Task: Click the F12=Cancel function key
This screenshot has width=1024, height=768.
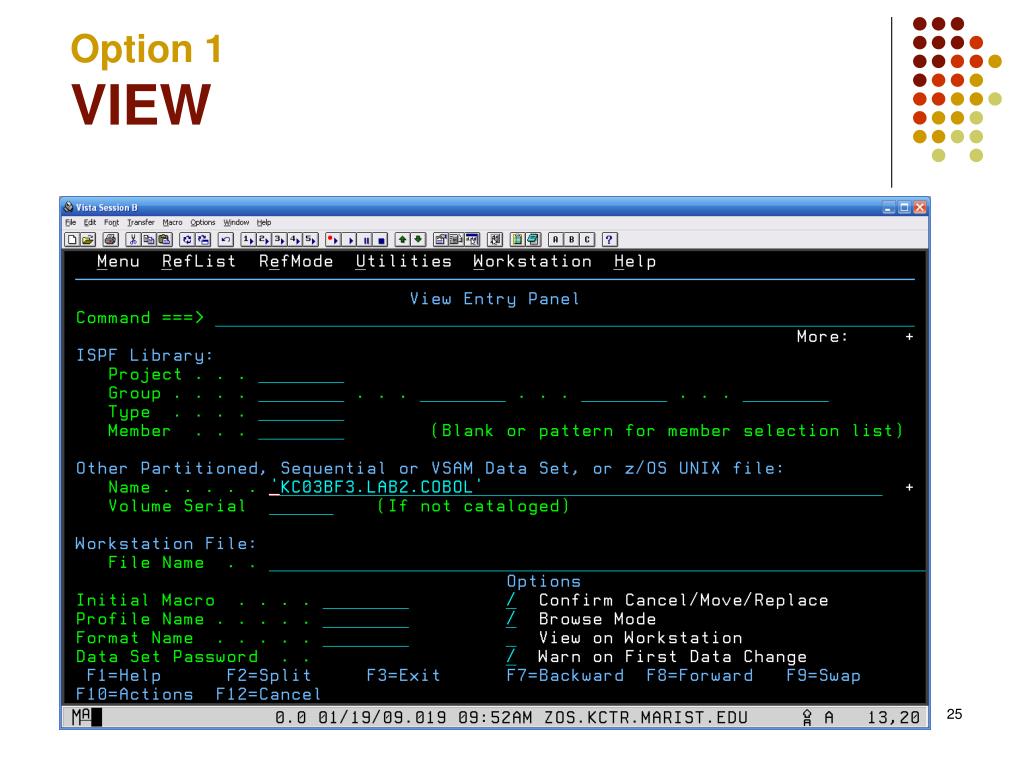Action: [x=268, y=694]
